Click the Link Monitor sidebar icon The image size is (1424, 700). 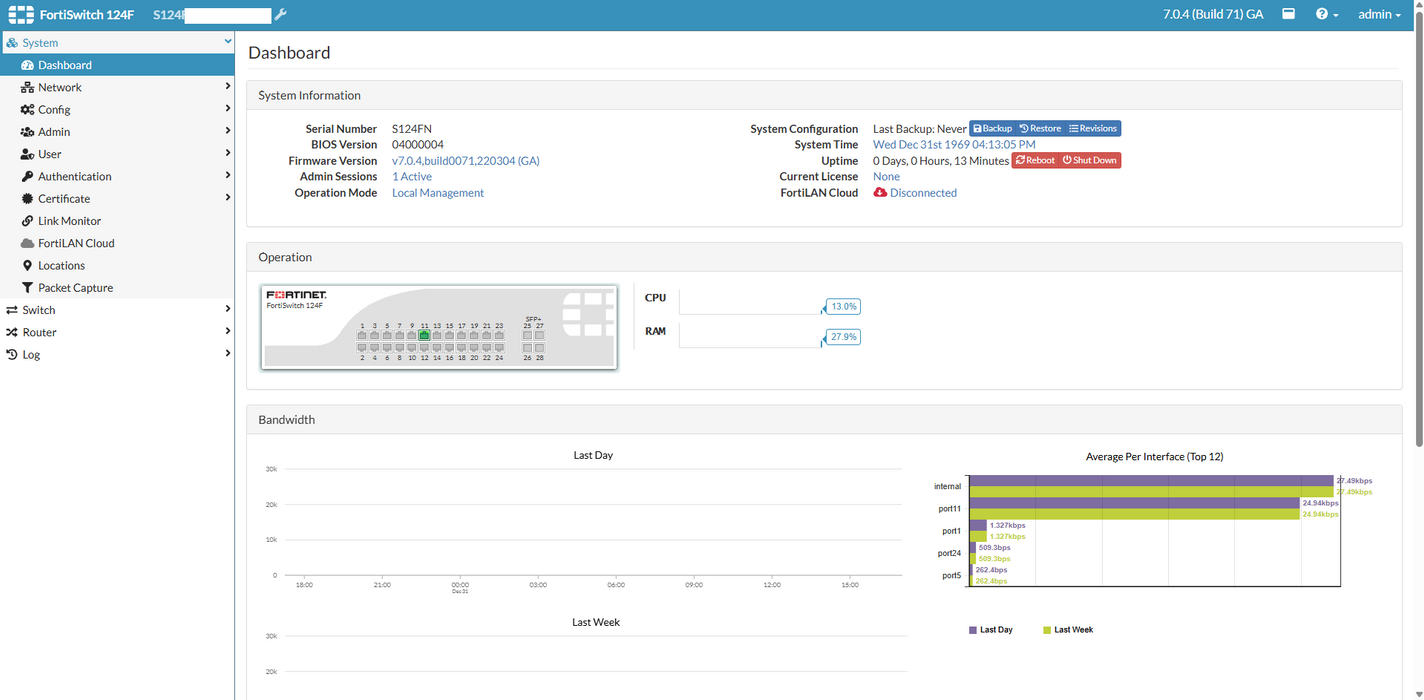tap(28, 221)
